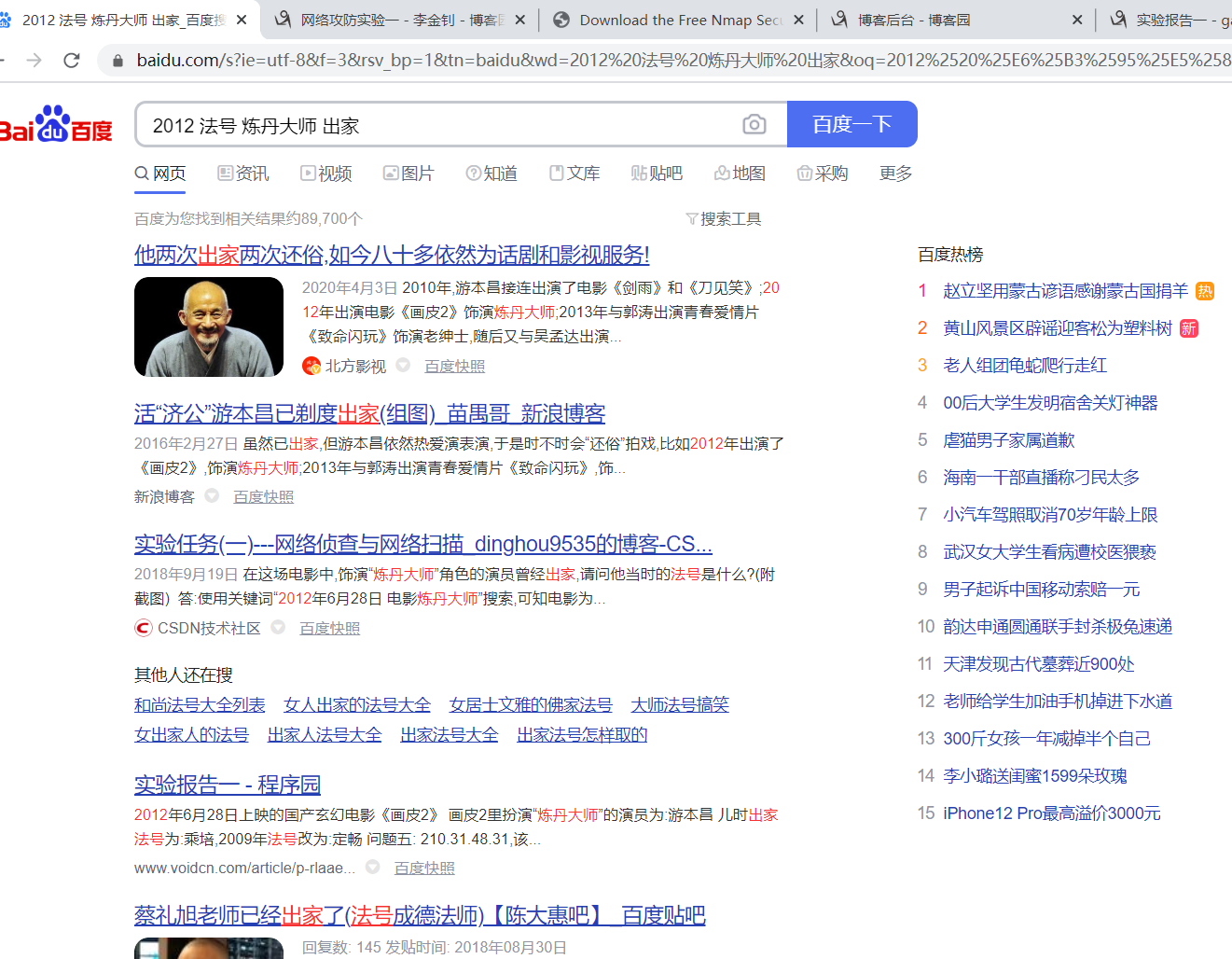1232x959 pixels.
Task: Expand the dropdown arrow beside 新浪博客
Action: point(212,495)
